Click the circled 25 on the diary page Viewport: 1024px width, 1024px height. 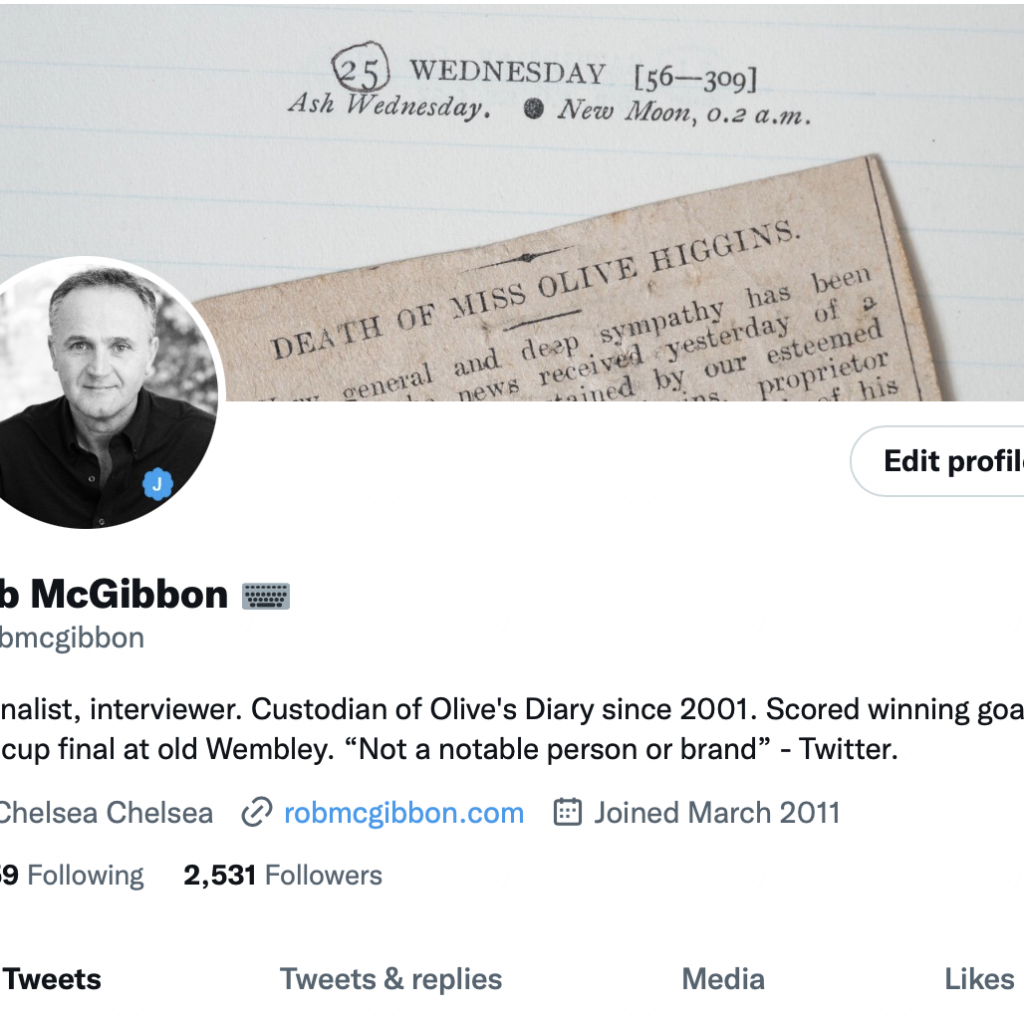(360, 67)
